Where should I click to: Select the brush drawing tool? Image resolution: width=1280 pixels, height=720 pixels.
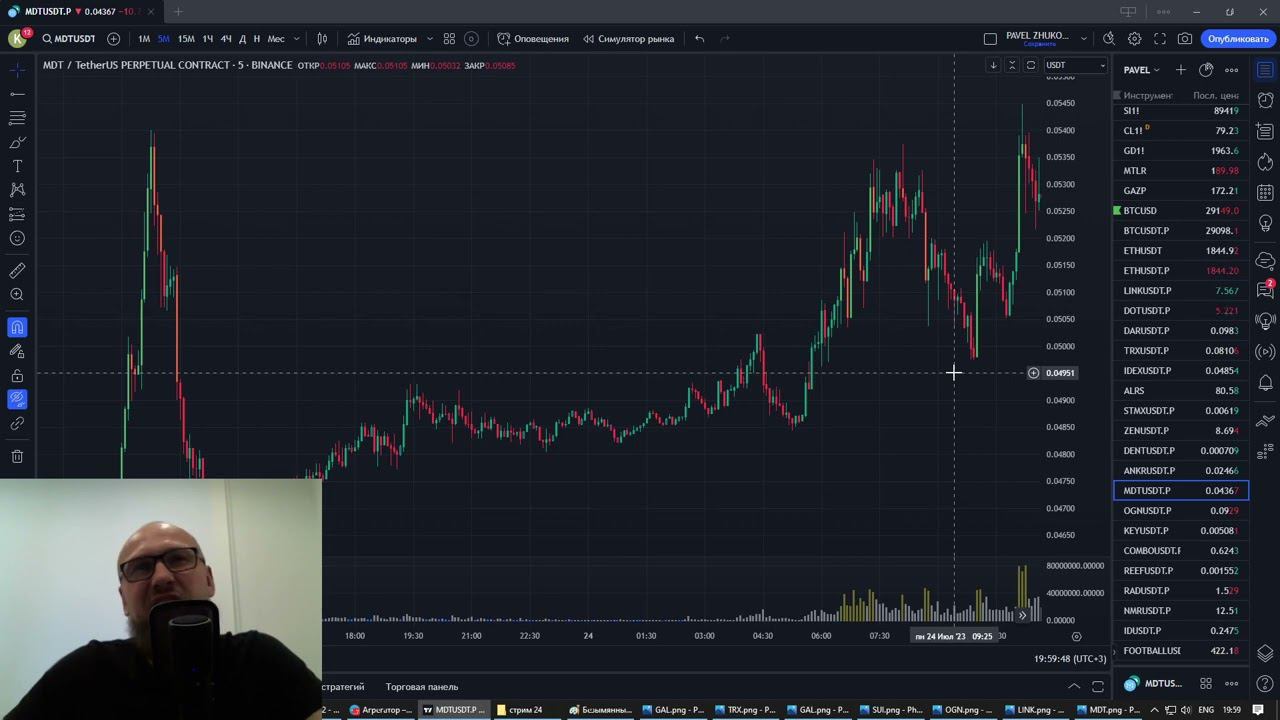click(17, 142)
